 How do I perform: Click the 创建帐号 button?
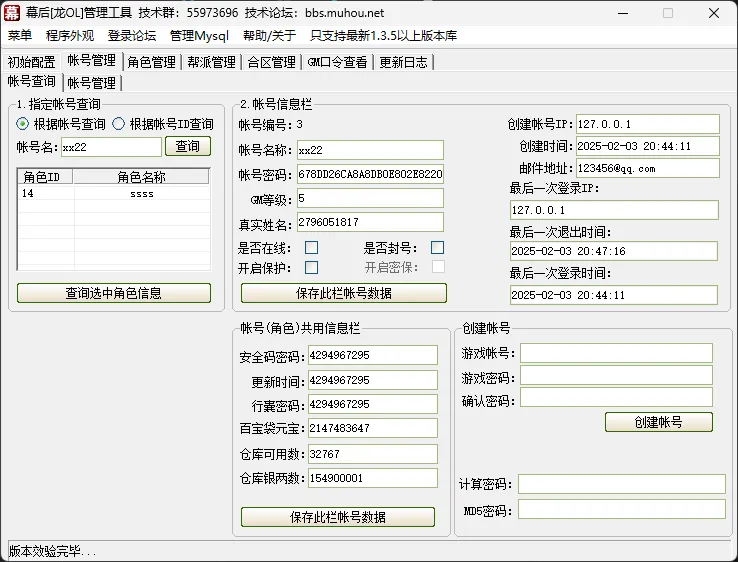(x=658, y=422)
